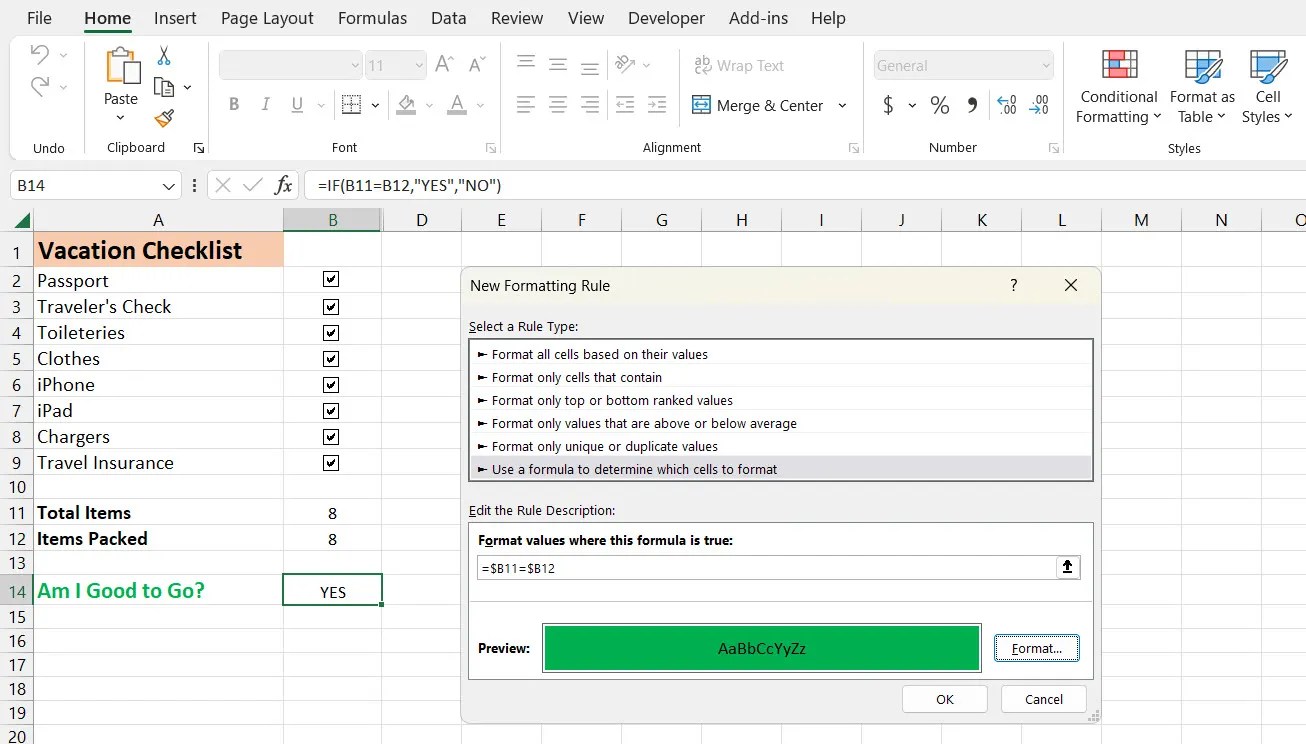The width and height of the screenshot is (1306, 744).
Task: Enable Wrap Text
Action: point(739,65)
